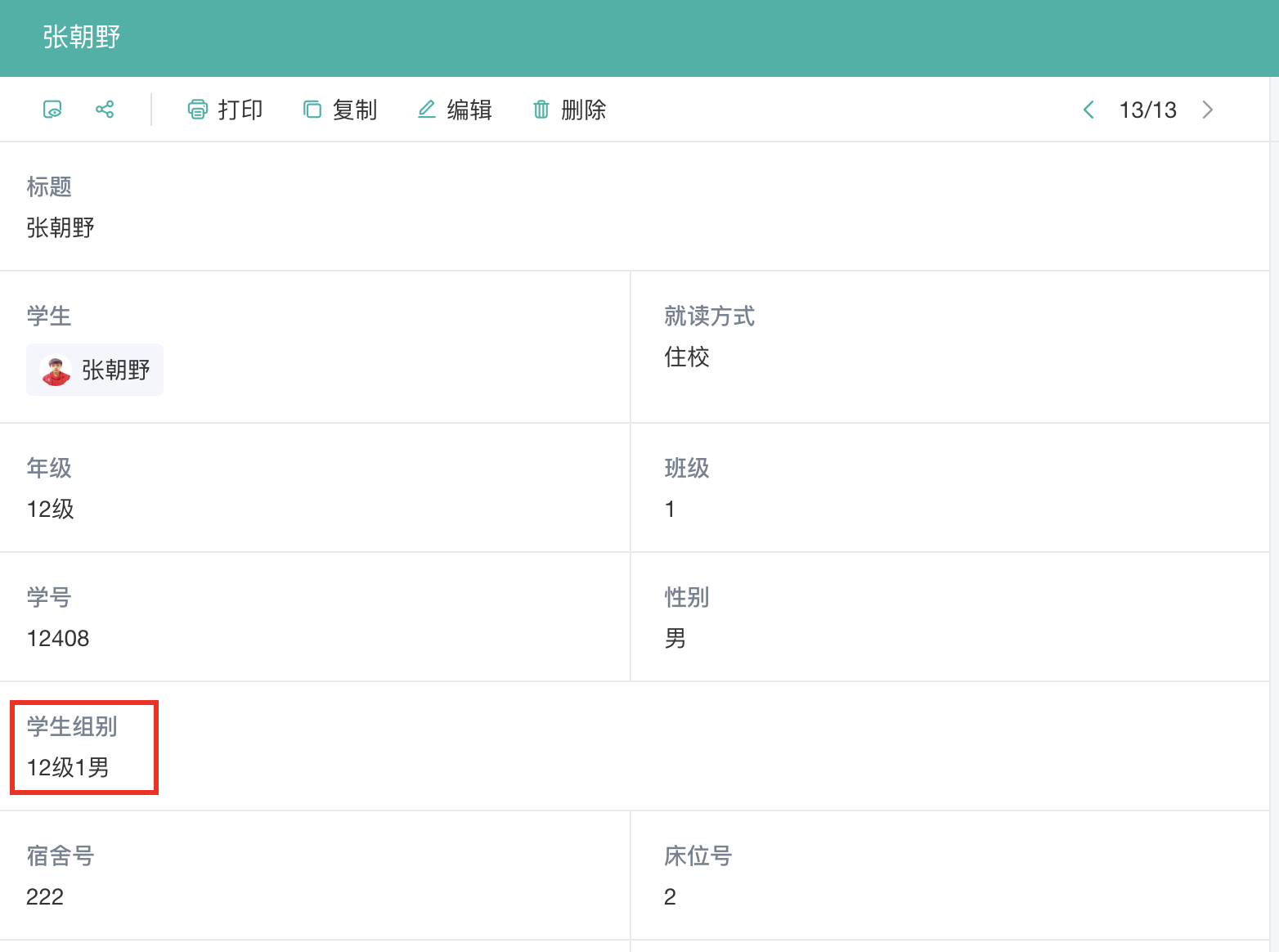Click the 性别 value 男
The image size is (1279, 952).
675,638
